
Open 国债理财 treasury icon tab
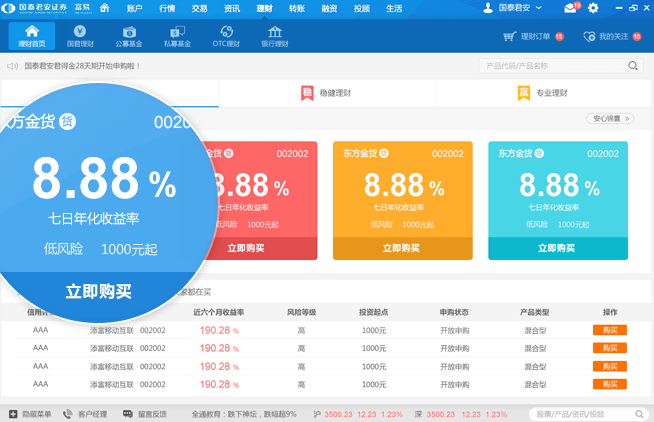pos(80,37)
